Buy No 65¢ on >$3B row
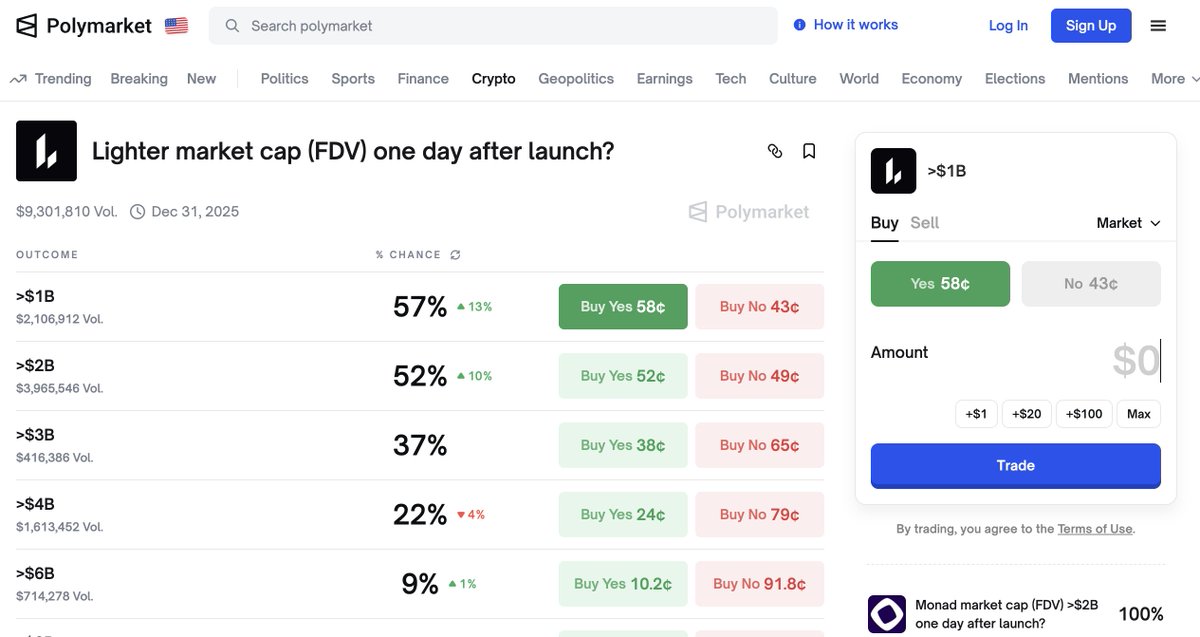This screenshot has height=637, width=1200. [x=760, y=445]
